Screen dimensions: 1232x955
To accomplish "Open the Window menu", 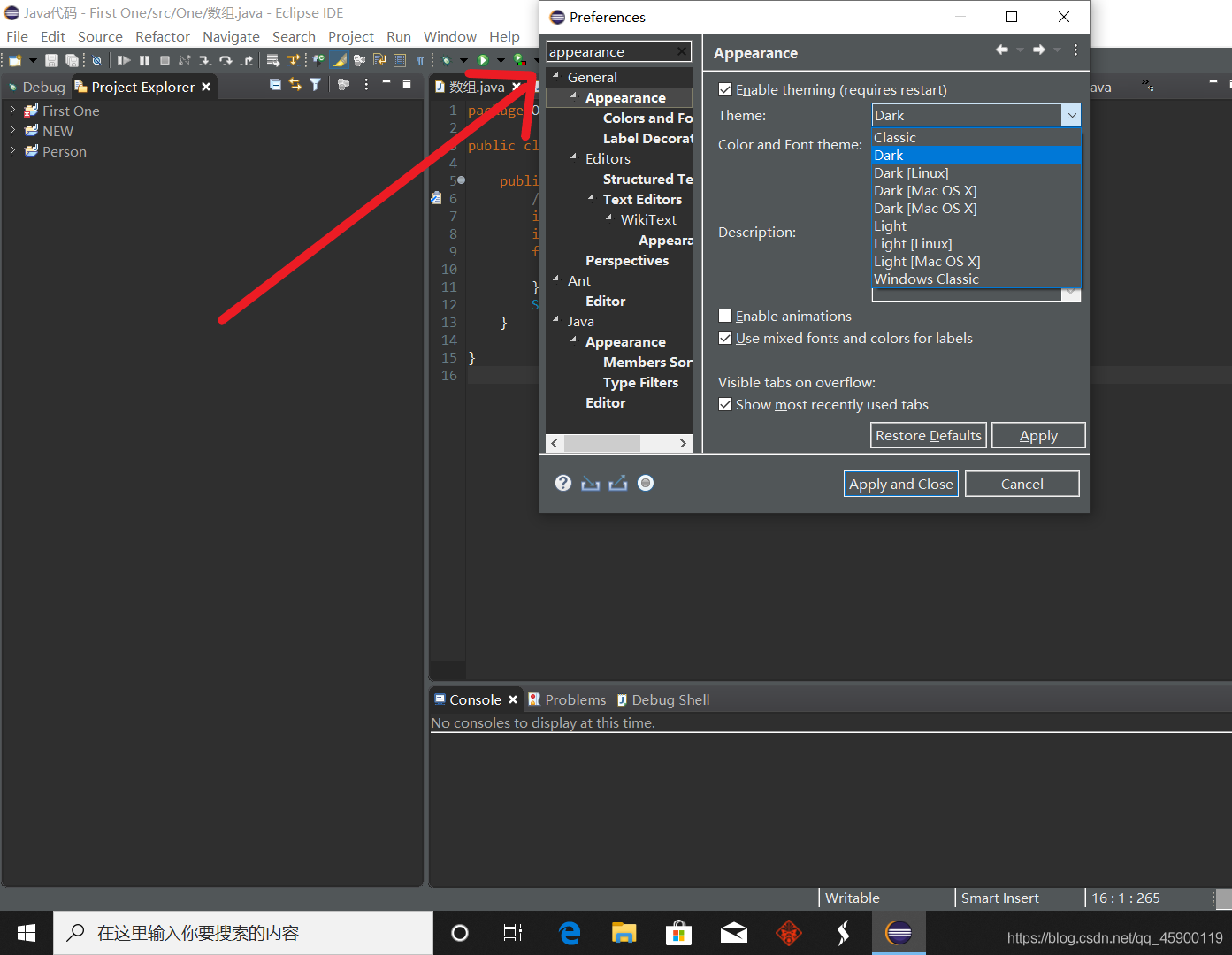I will tap(449, 36).
